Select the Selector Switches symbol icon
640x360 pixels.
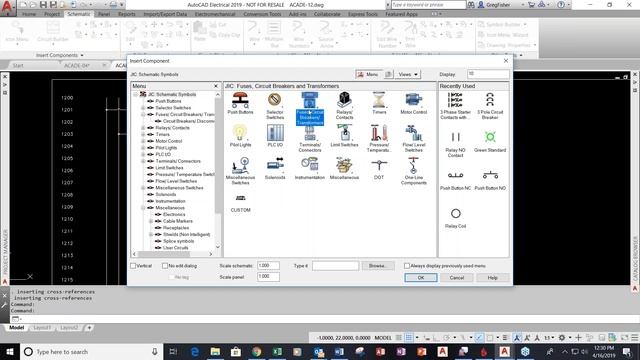[275, 100]
